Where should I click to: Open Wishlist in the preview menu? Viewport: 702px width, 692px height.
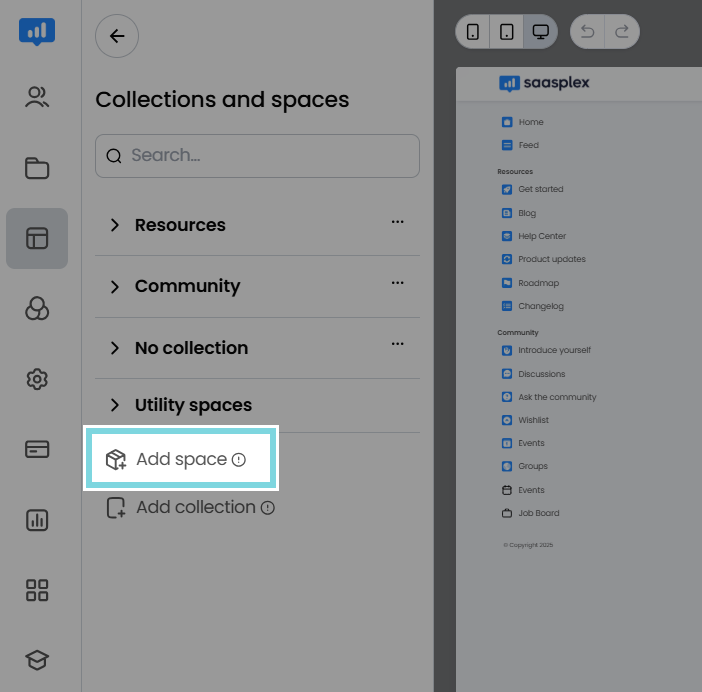click(533, 420)
